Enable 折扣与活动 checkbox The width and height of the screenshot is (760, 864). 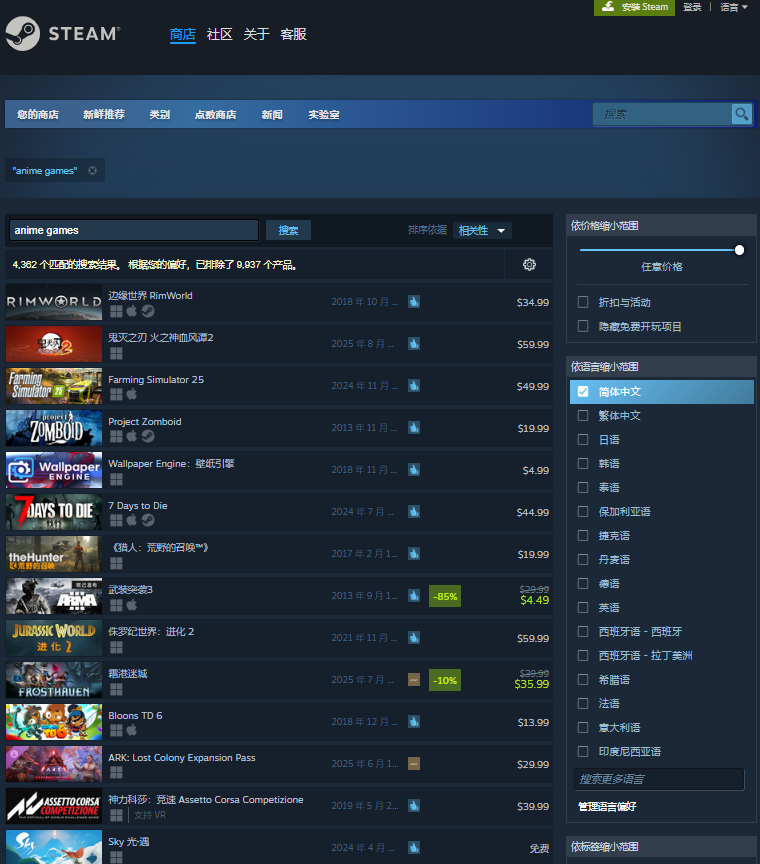pyautogui.click(x=583, y=302)
